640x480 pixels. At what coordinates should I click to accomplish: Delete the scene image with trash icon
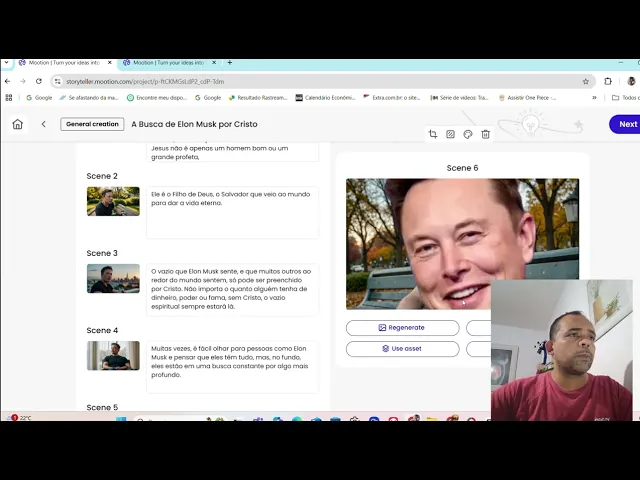[x=485, y=134]
